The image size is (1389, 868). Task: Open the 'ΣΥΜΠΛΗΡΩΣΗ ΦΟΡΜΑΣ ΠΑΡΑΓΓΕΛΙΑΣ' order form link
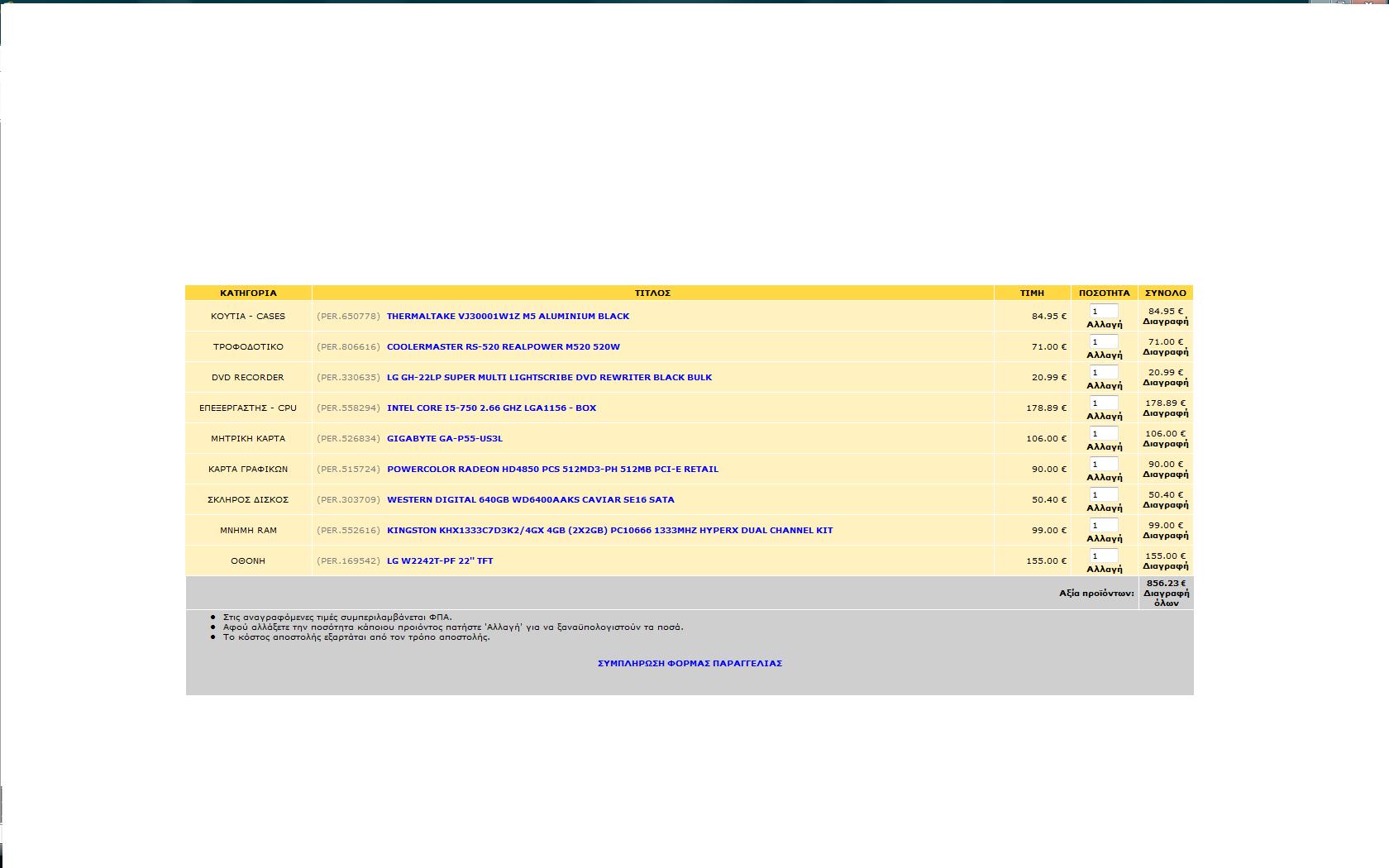(690, 663)
